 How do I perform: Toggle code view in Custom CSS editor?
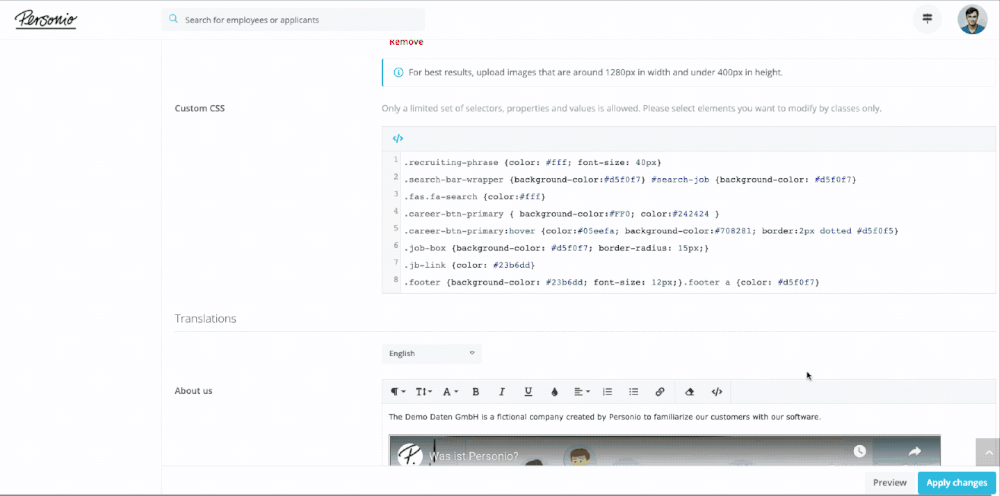pos(397,139)
